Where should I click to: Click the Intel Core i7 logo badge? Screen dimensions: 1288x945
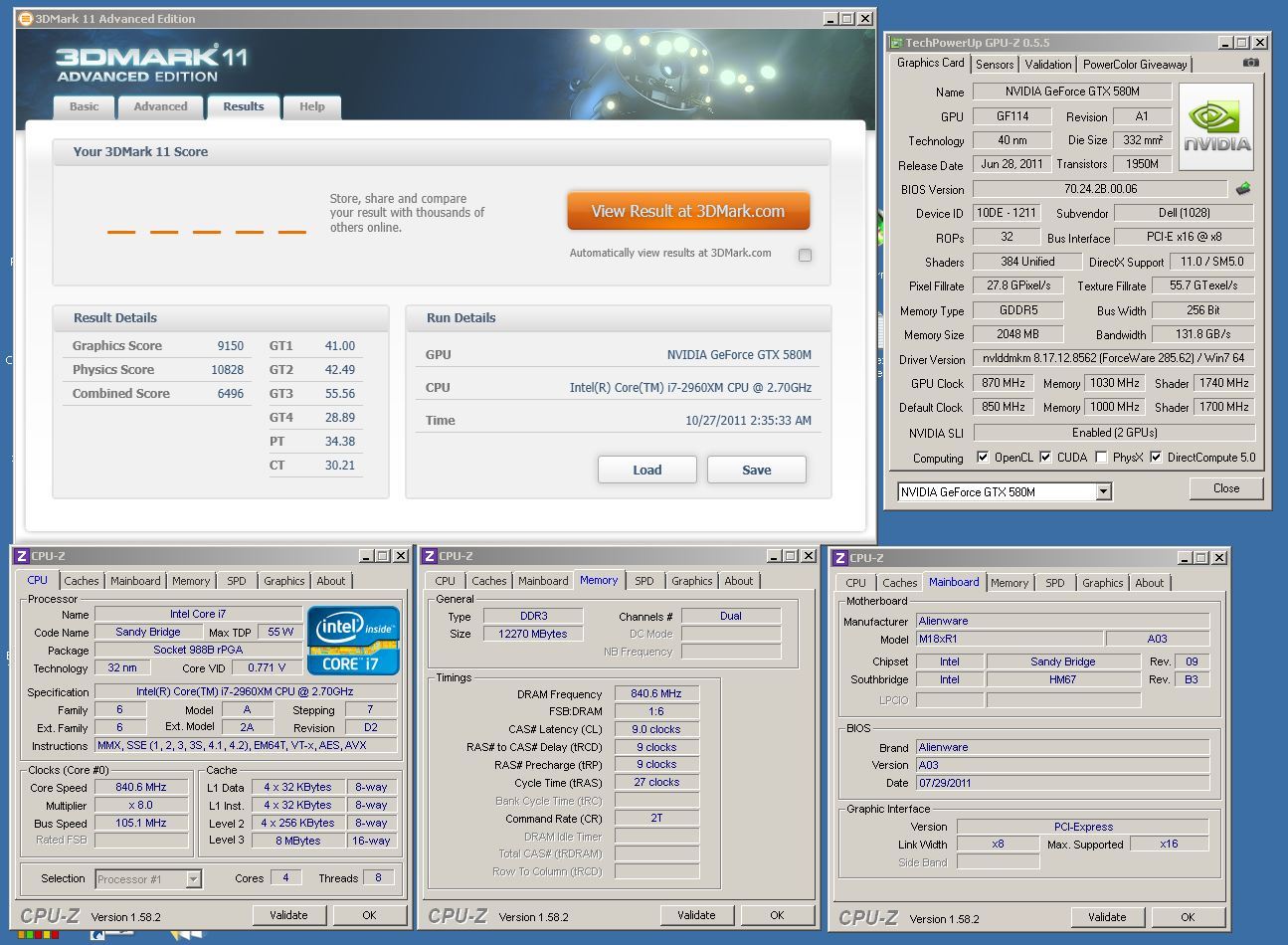click(353, 641)
